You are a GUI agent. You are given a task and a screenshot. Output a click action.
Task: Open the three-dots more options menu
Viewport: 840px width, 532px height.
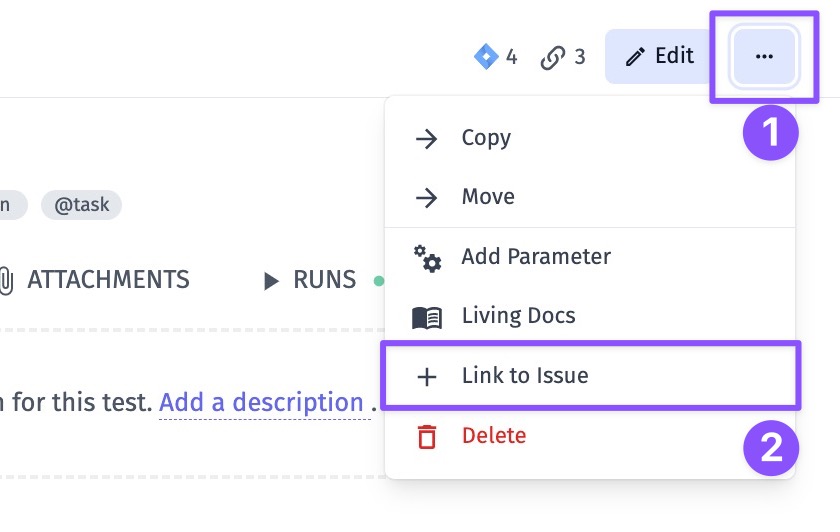(x=765, y=57)
